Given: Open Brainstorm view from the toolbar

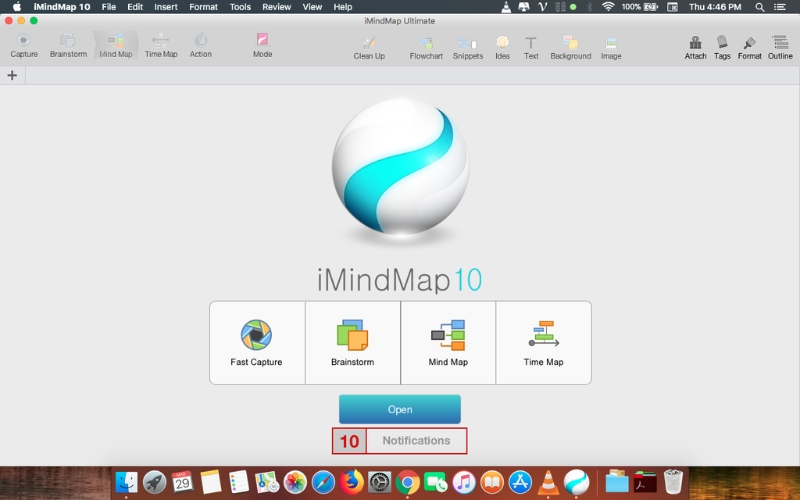Looking at the screenshot, I should click(68, 45).
